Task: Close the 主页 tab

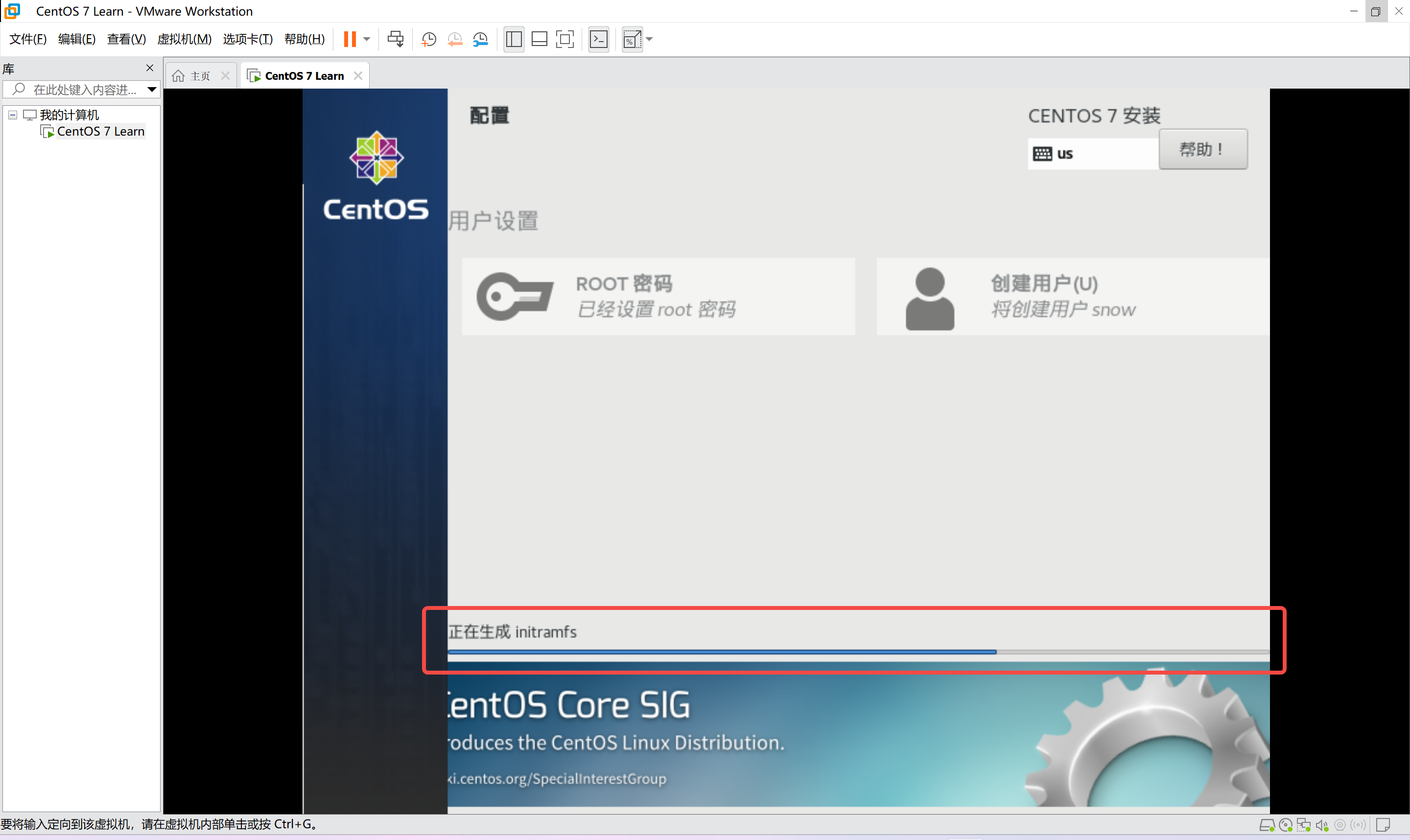Action: [x=225, y=76]
